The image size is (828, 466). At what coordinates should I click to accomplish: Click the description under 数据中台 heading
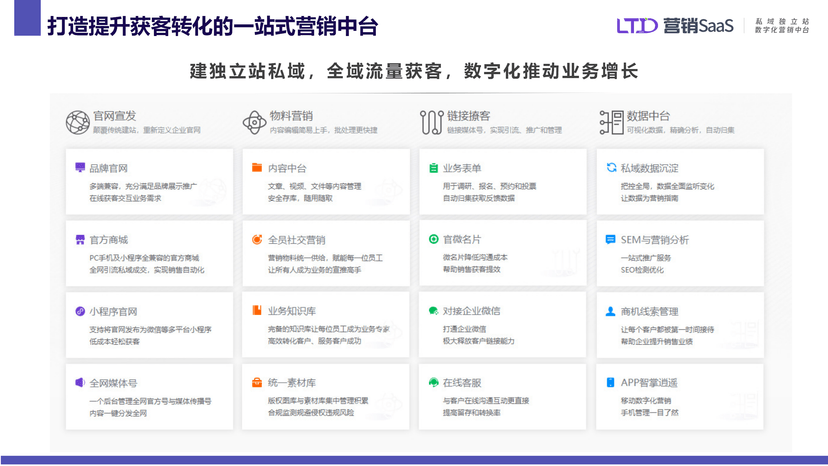click(x=680, y=130)
